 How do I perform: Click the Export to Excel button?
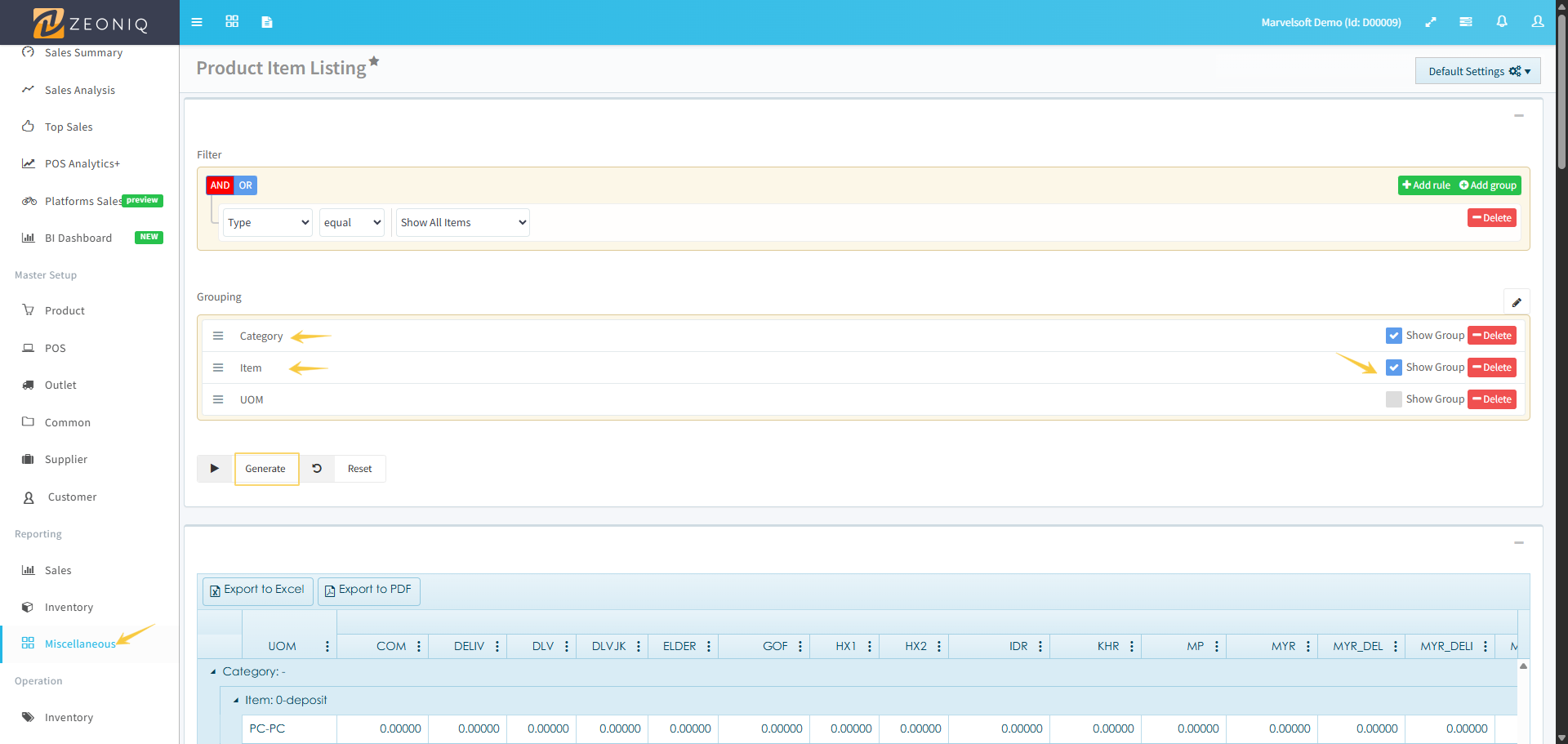tap(257, 590)
